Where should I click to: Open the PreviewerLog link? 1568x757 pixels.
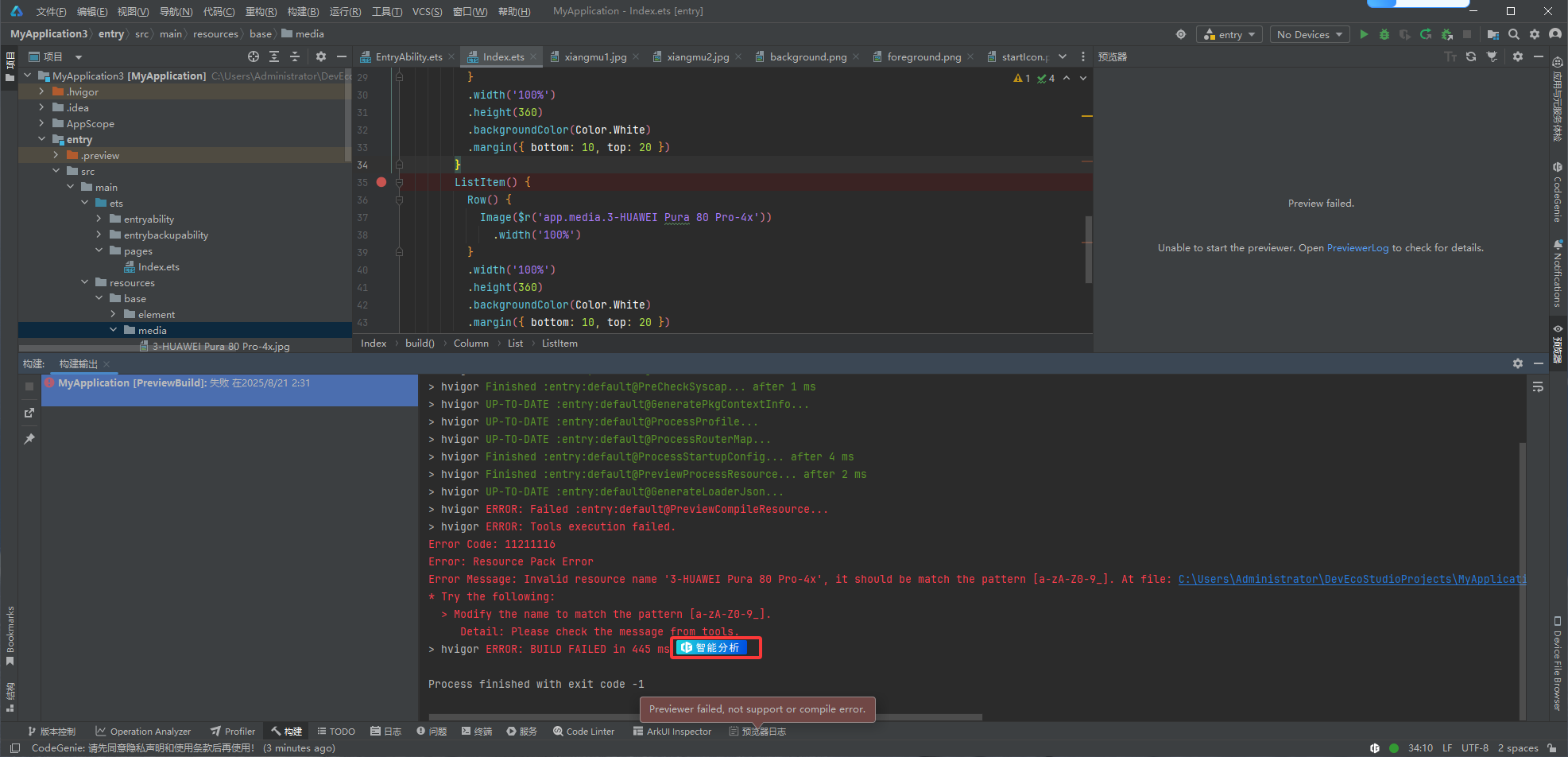1357,248
